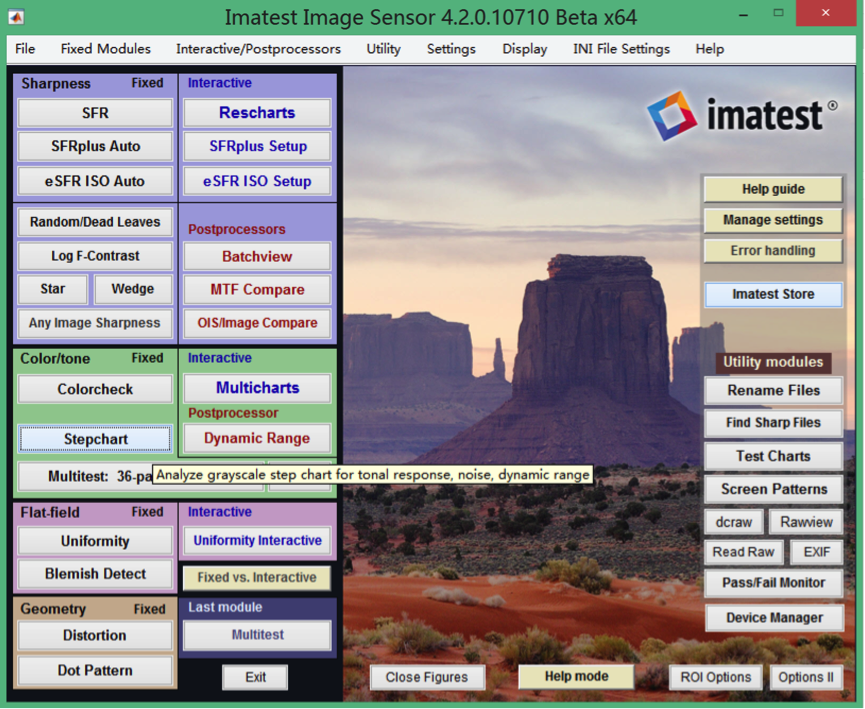
Task: Visit the Imatest Store
Action: 773,294
